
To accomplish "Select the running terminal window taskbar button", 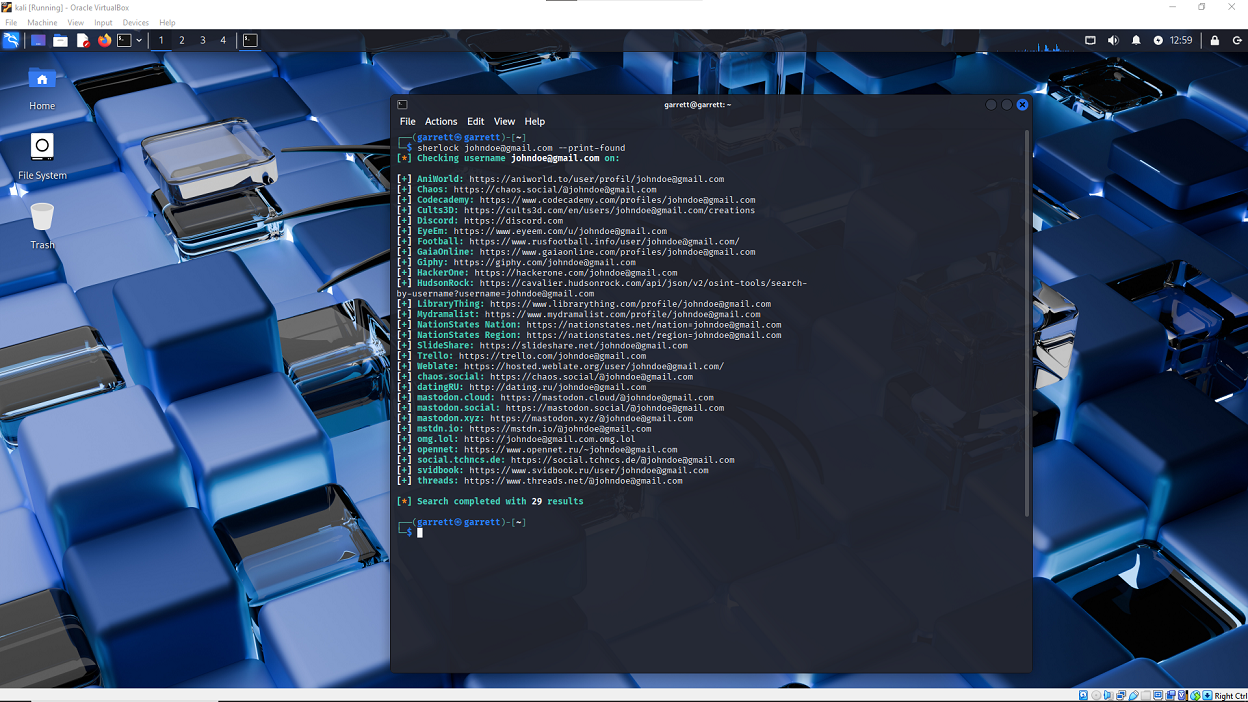I will (250, 40).
